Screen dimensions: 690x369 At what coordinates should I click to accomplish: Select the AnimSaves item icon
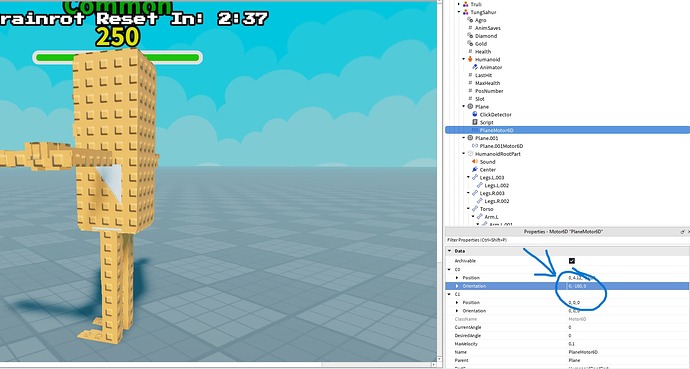pyautogui.click(x=470, y=28)
